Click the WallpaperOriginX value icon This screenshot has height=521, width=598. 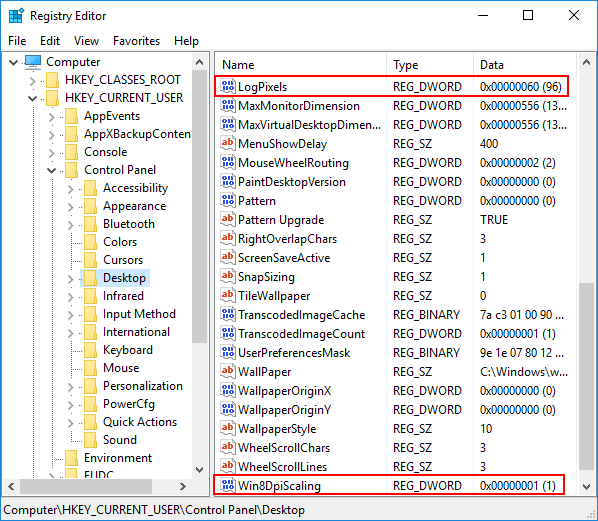[228, 391]
